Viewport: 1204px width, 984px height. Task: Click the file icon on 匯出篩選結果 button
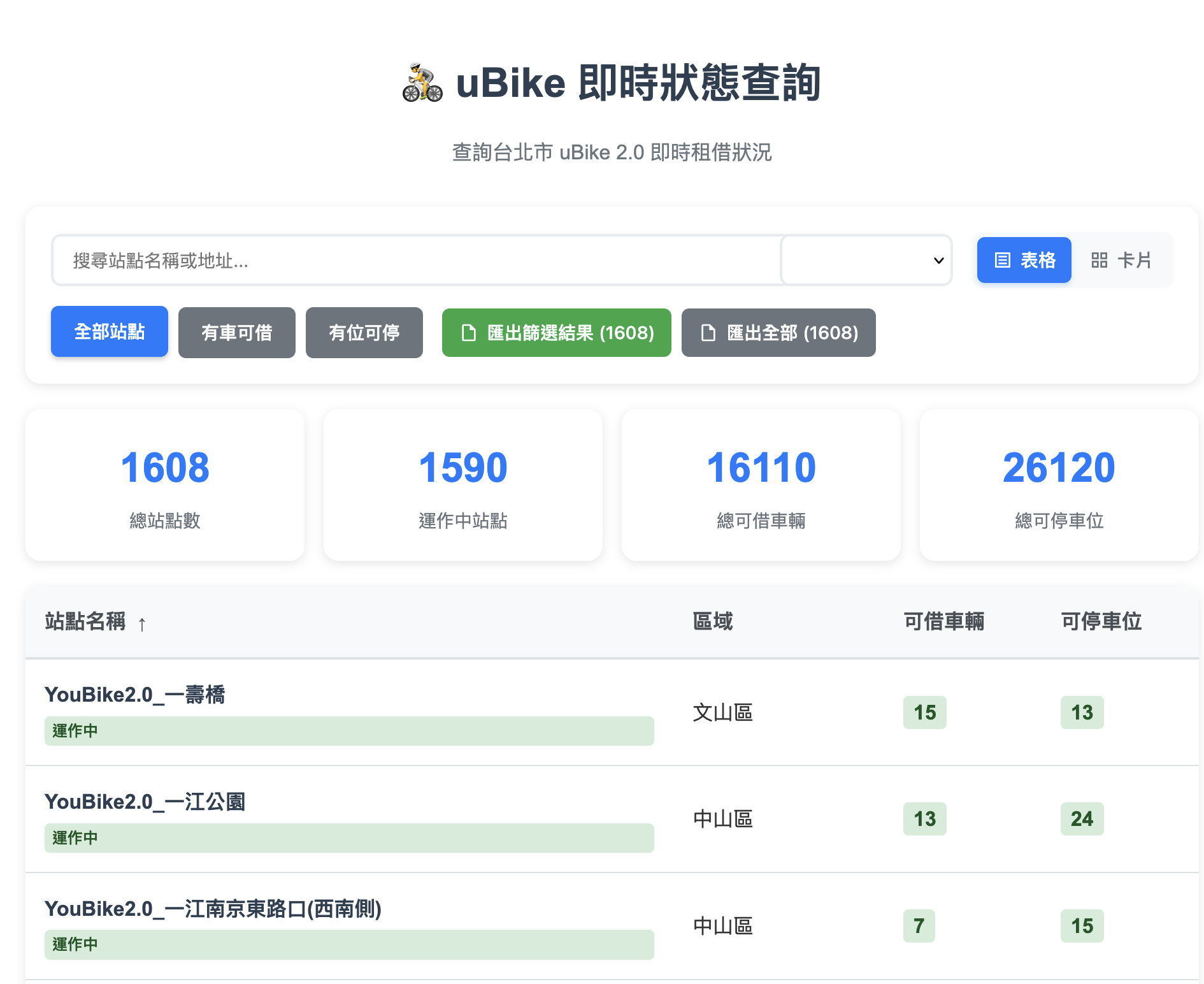click(468, 333)
